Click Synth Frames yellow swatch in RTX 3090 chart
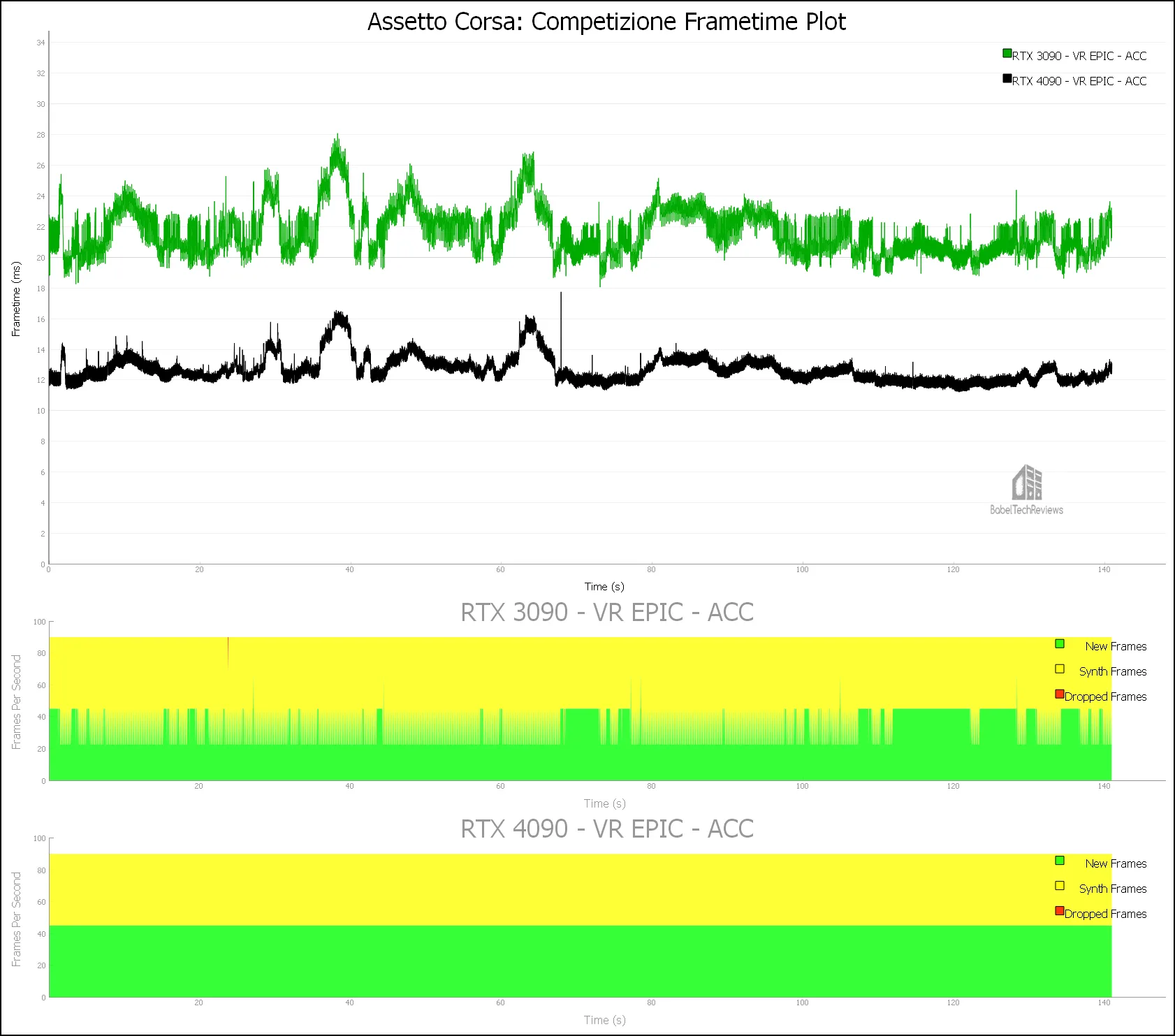The image size is (1175, 1036). pos(1060,669)
